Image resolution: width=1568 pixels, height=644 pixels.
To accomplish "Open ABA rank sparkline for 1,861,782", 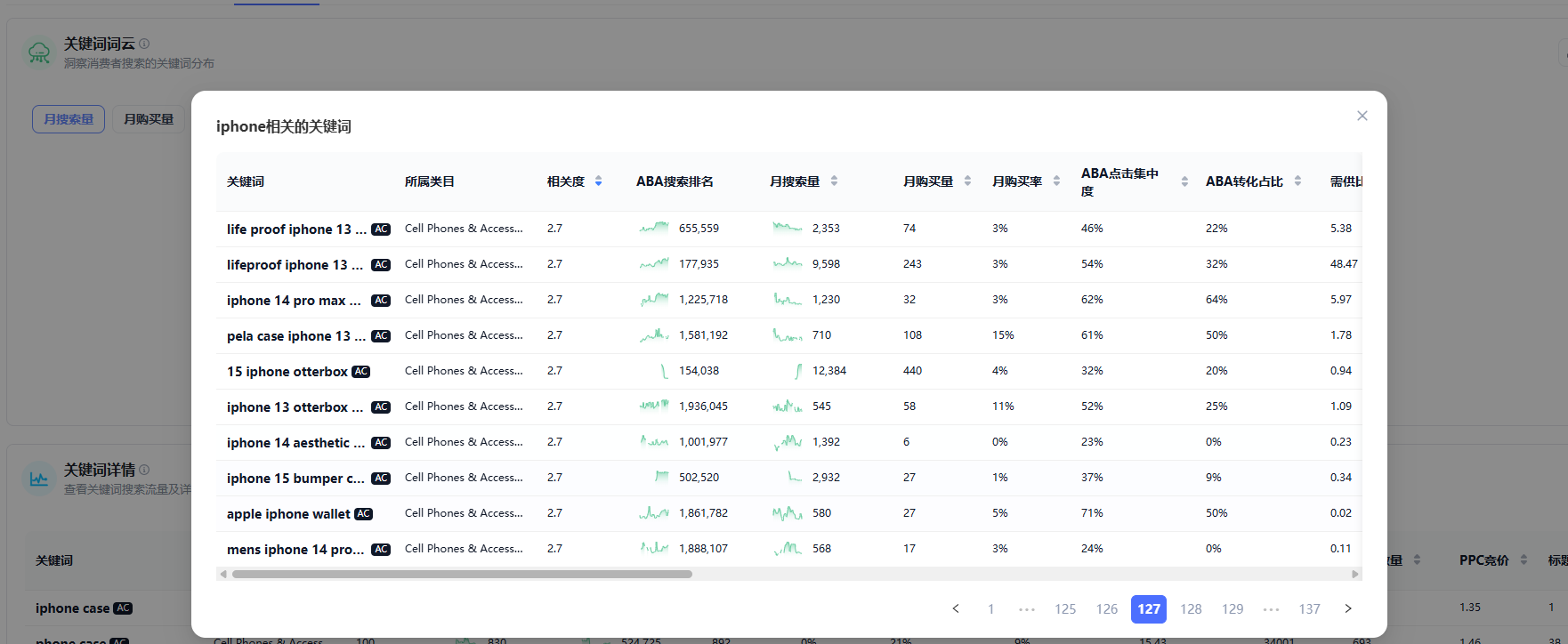I will (654, 513).
